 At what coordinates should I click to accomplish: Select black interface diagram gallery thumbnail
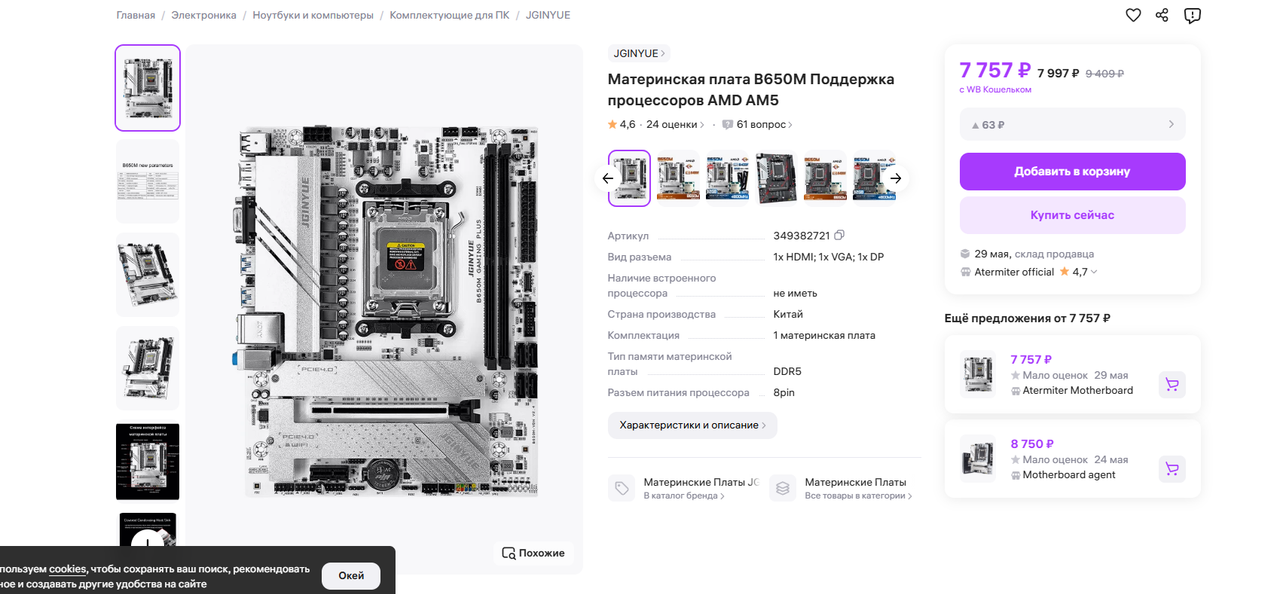pyautogui.click(x=148, y=461)
